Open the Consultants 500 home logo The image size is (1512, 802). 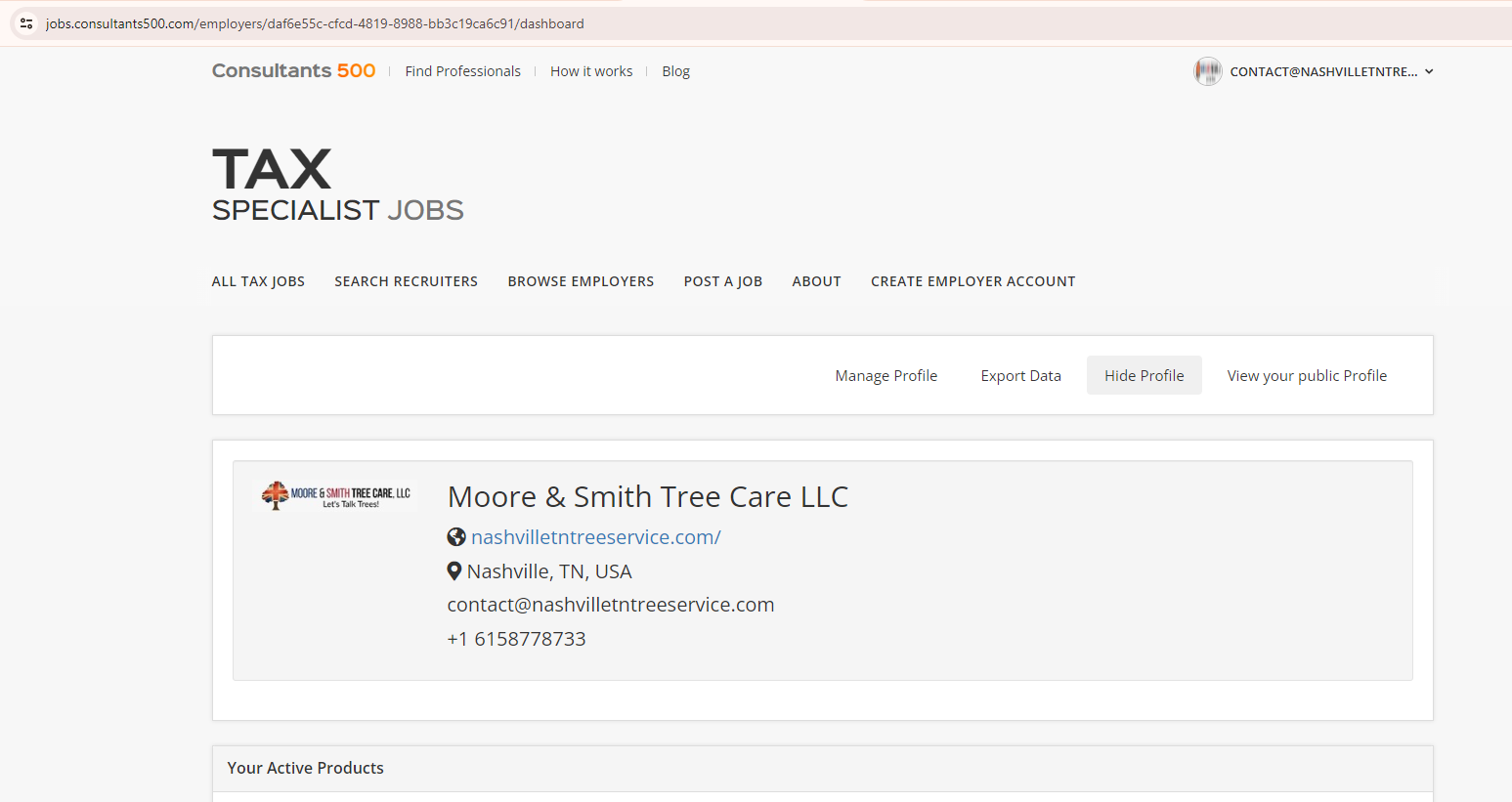293,71
